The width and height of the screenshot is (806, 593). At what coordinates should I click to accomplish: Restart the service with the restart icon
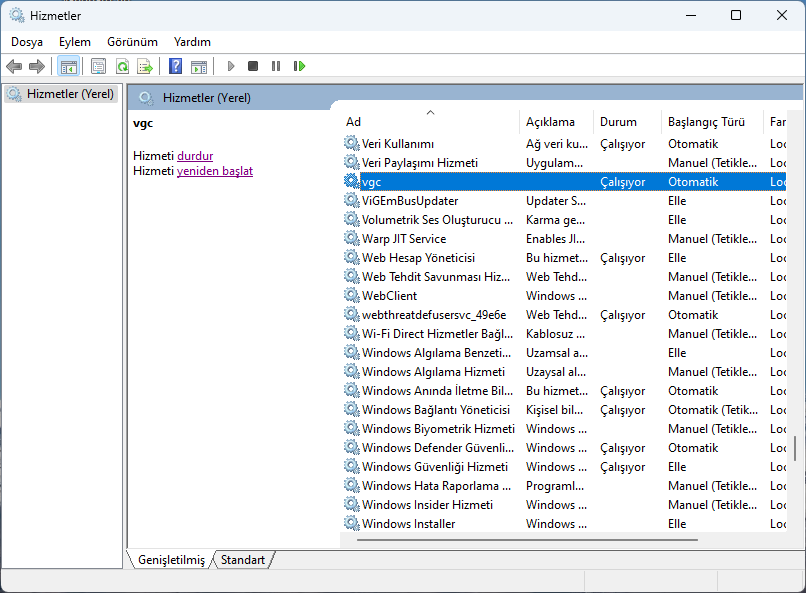click(299, 66)
